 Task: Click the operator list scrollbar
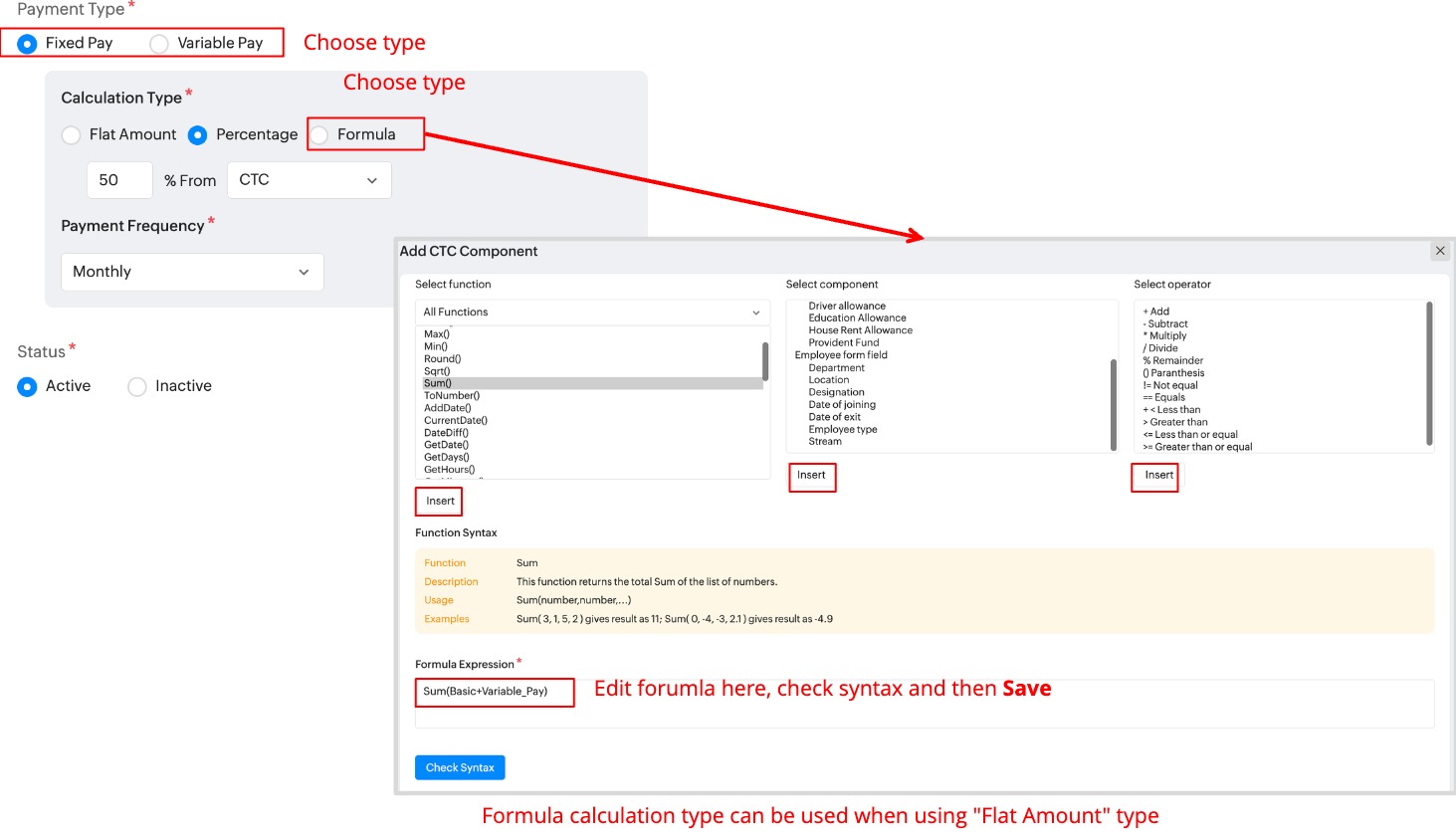click(x=1430, y=373)
